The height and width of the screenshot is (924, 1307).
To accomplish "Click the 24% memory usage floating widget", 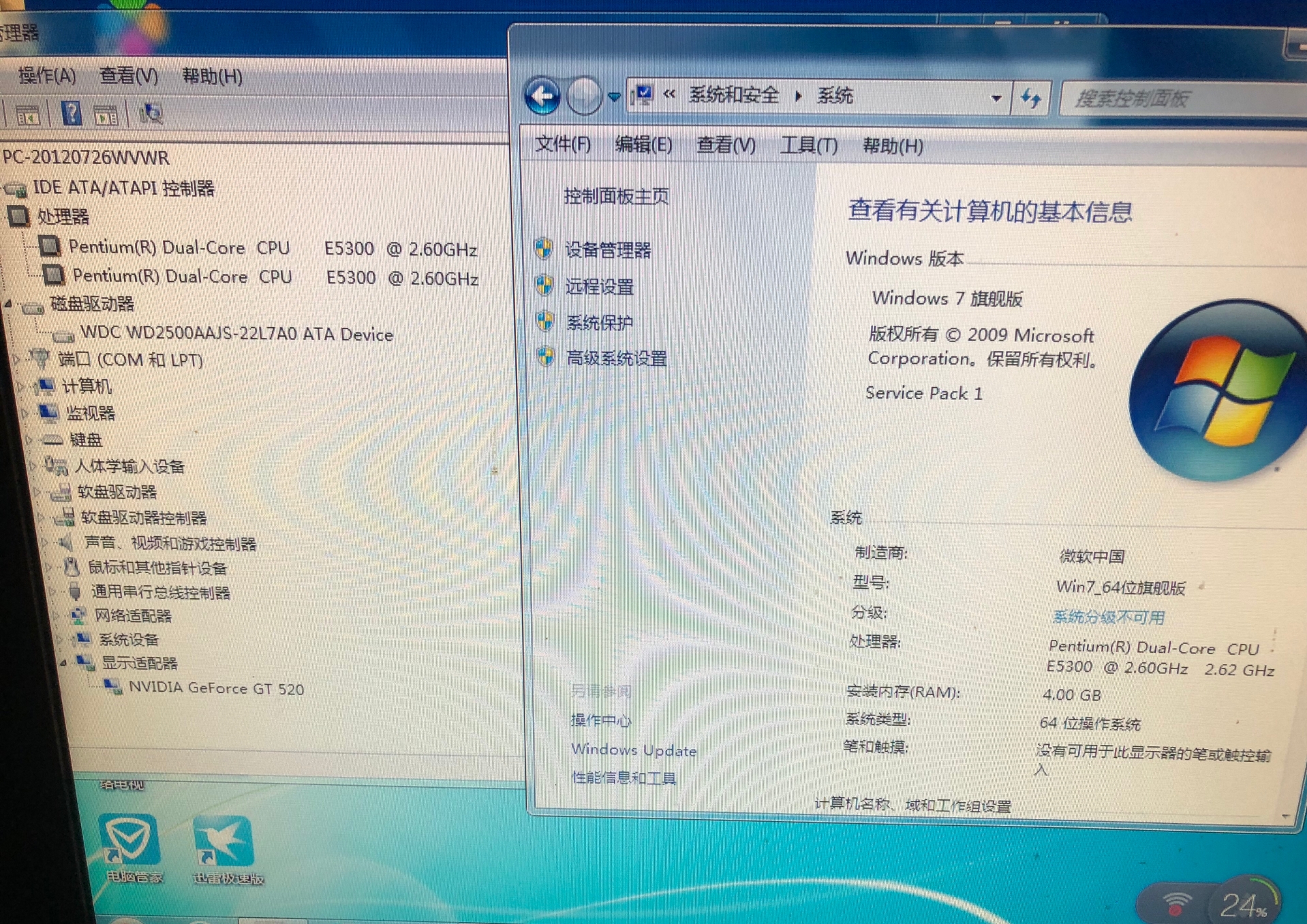I will click(x=1243, y=904).
